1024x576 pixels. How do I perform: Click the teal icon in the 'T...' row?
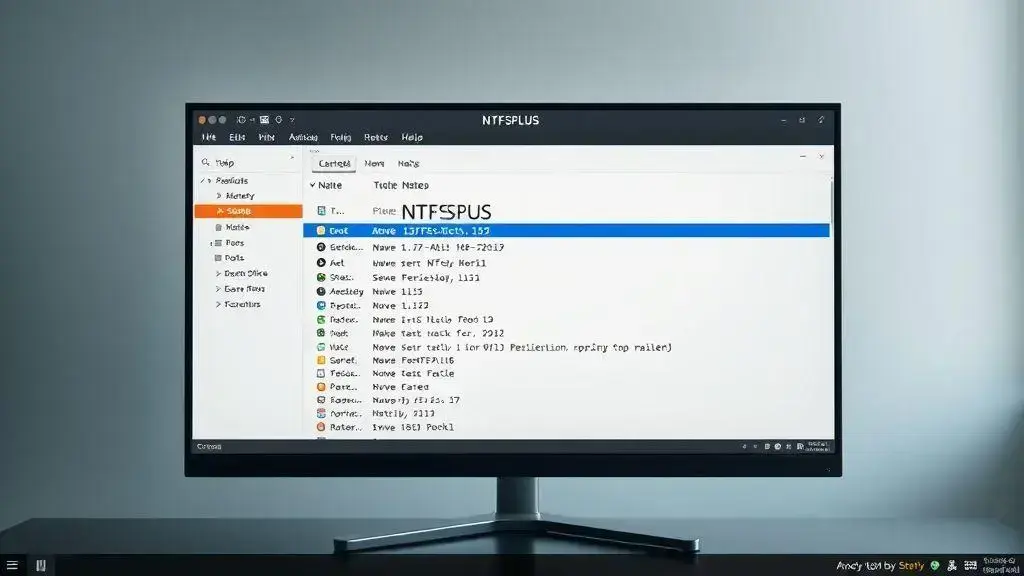click(x=321, y=211)
